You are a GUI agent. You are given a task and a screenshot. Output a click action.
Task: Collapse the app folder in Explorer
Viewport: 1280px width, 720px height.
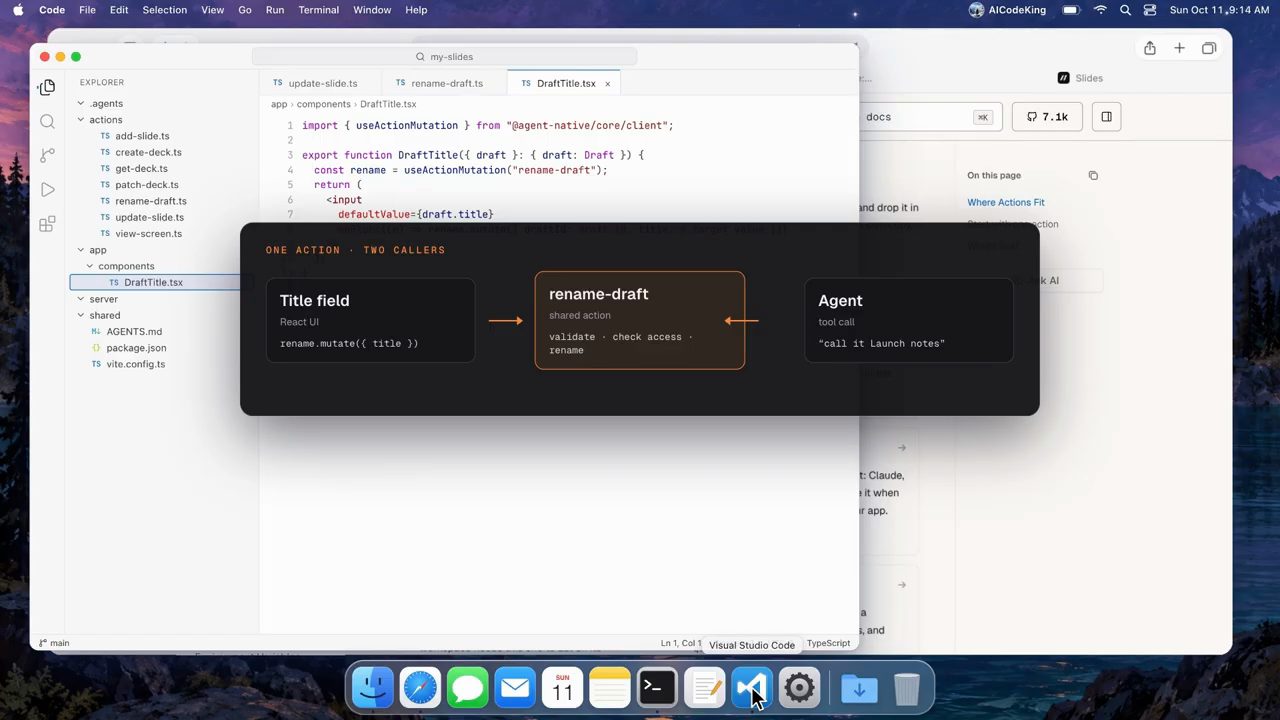97,250
